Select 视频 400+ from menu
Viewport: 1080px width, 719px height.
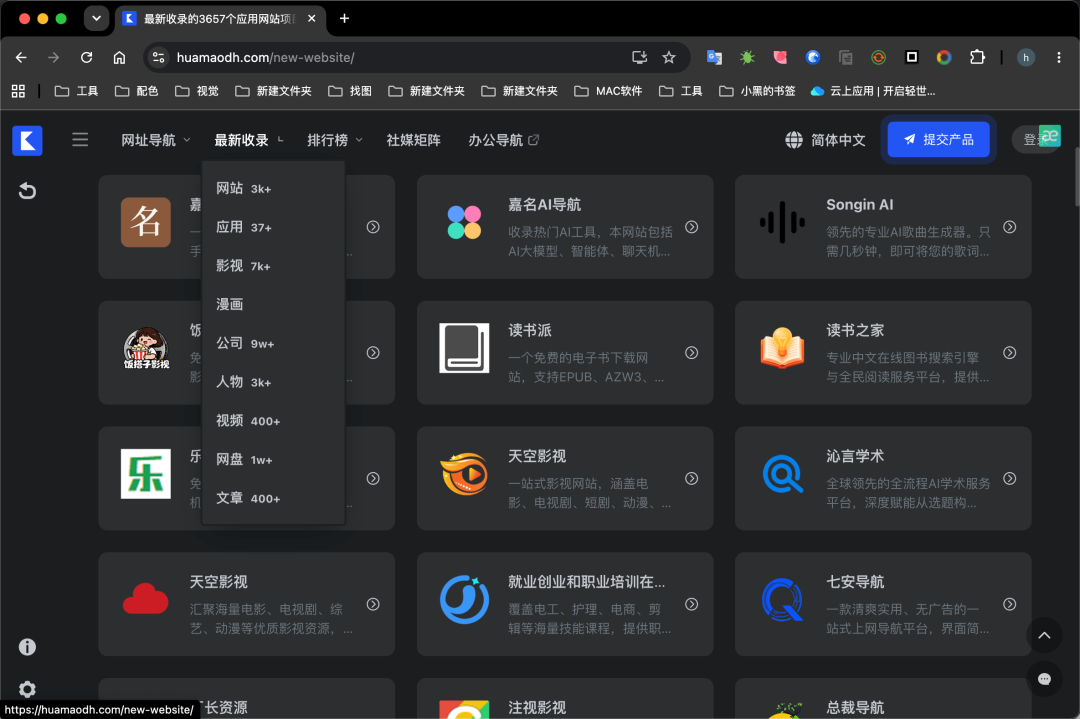click(x=273, y=420)
